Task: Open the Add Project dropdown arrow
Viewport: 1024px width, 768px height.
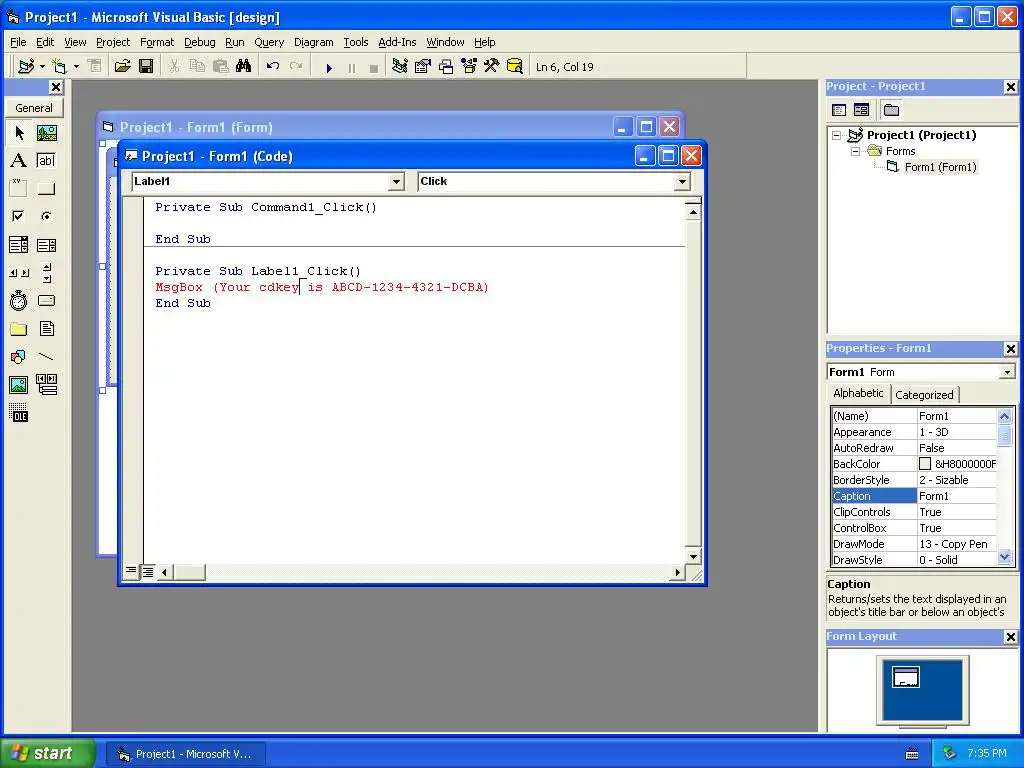Action: (42, 66)
